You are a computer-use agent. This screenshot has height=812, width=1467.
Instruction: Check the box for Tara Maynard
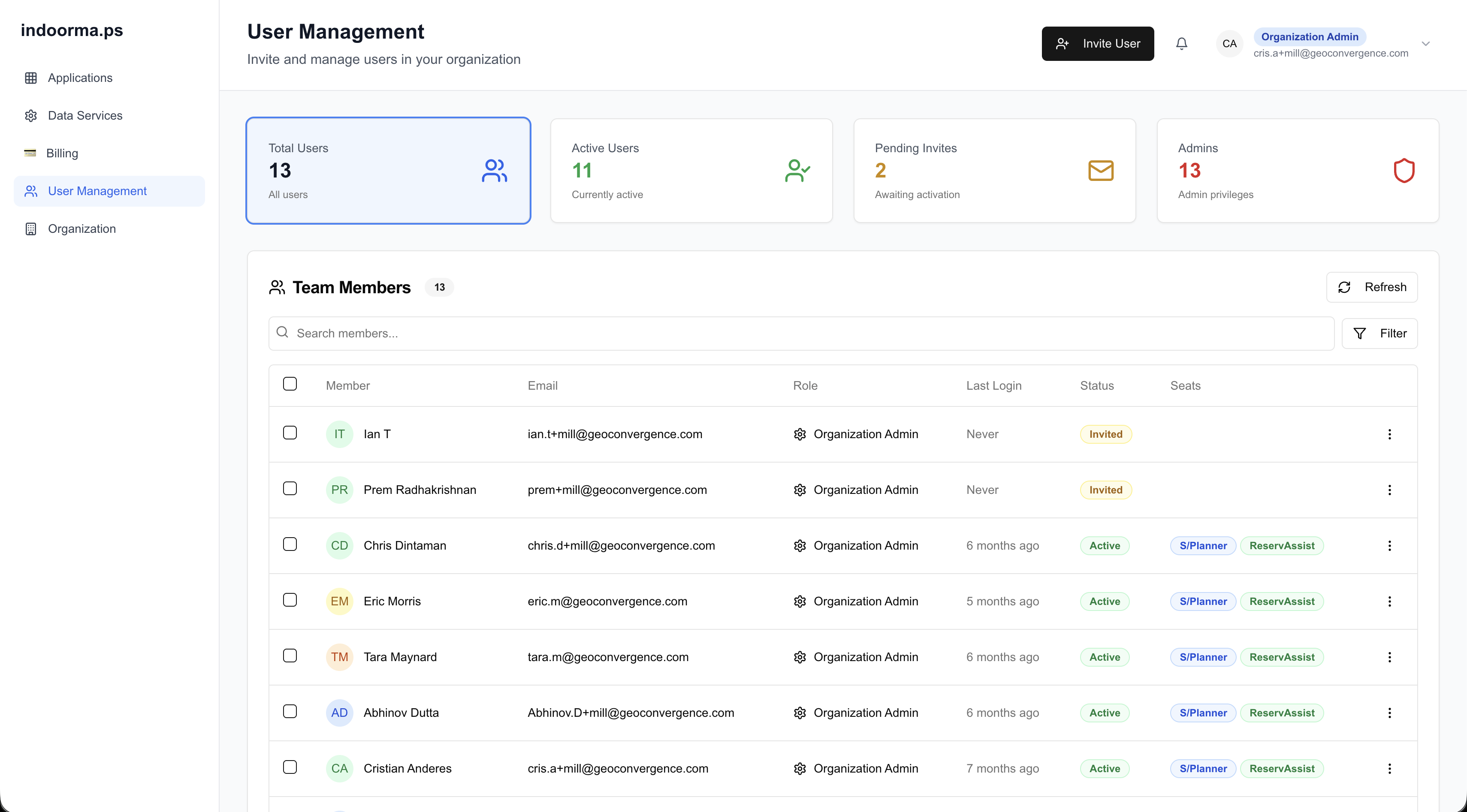click(290, 656)
